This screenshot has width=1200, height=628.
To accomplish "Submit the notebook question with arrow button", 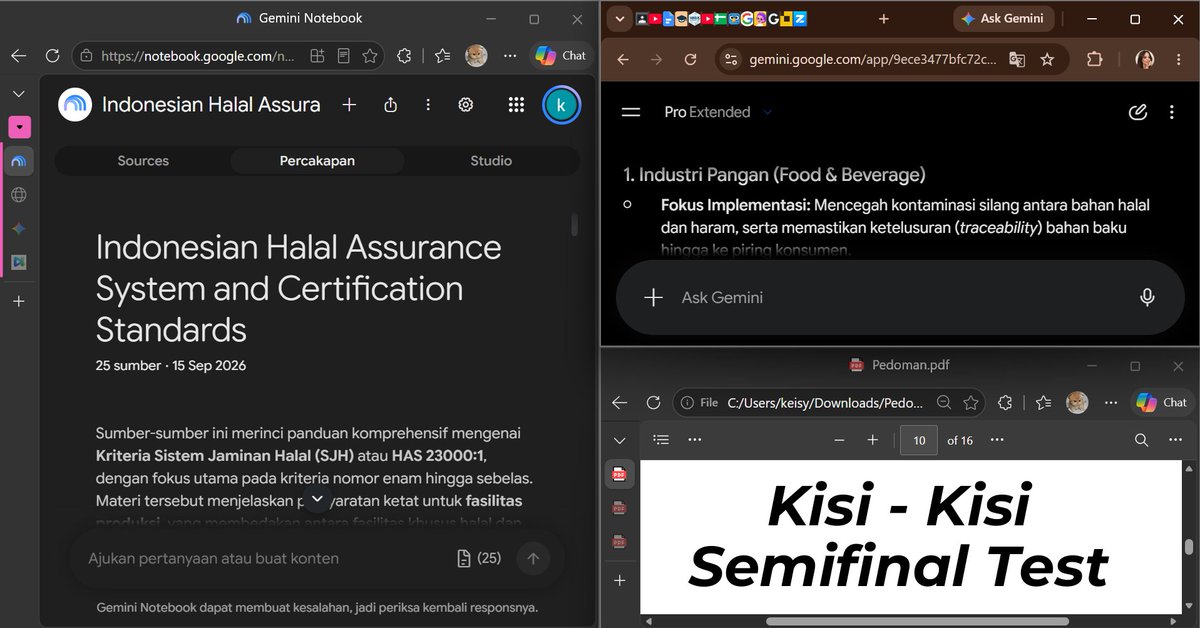I will [x=533, y=559].
